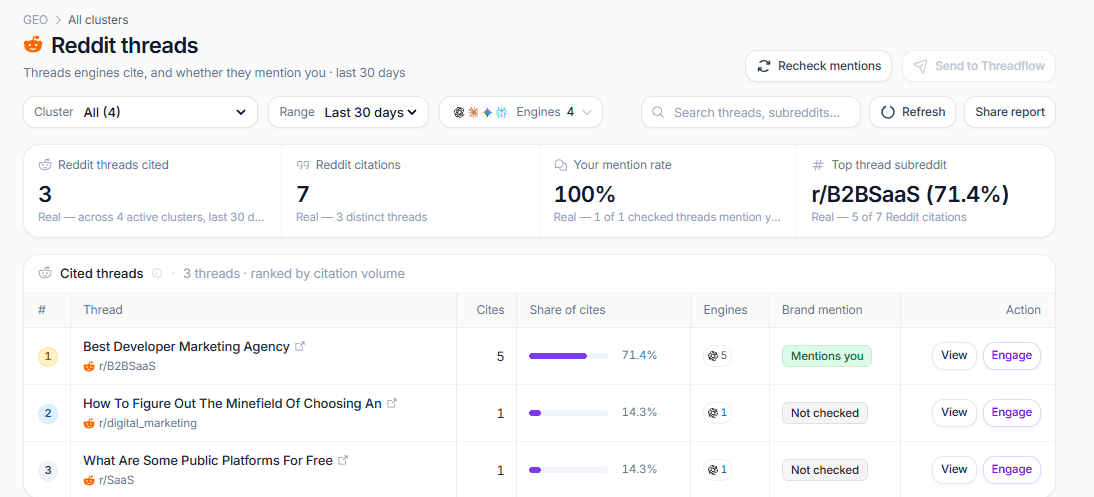
Task: Click the 71.4% share of cites bar
Action: 569,356
